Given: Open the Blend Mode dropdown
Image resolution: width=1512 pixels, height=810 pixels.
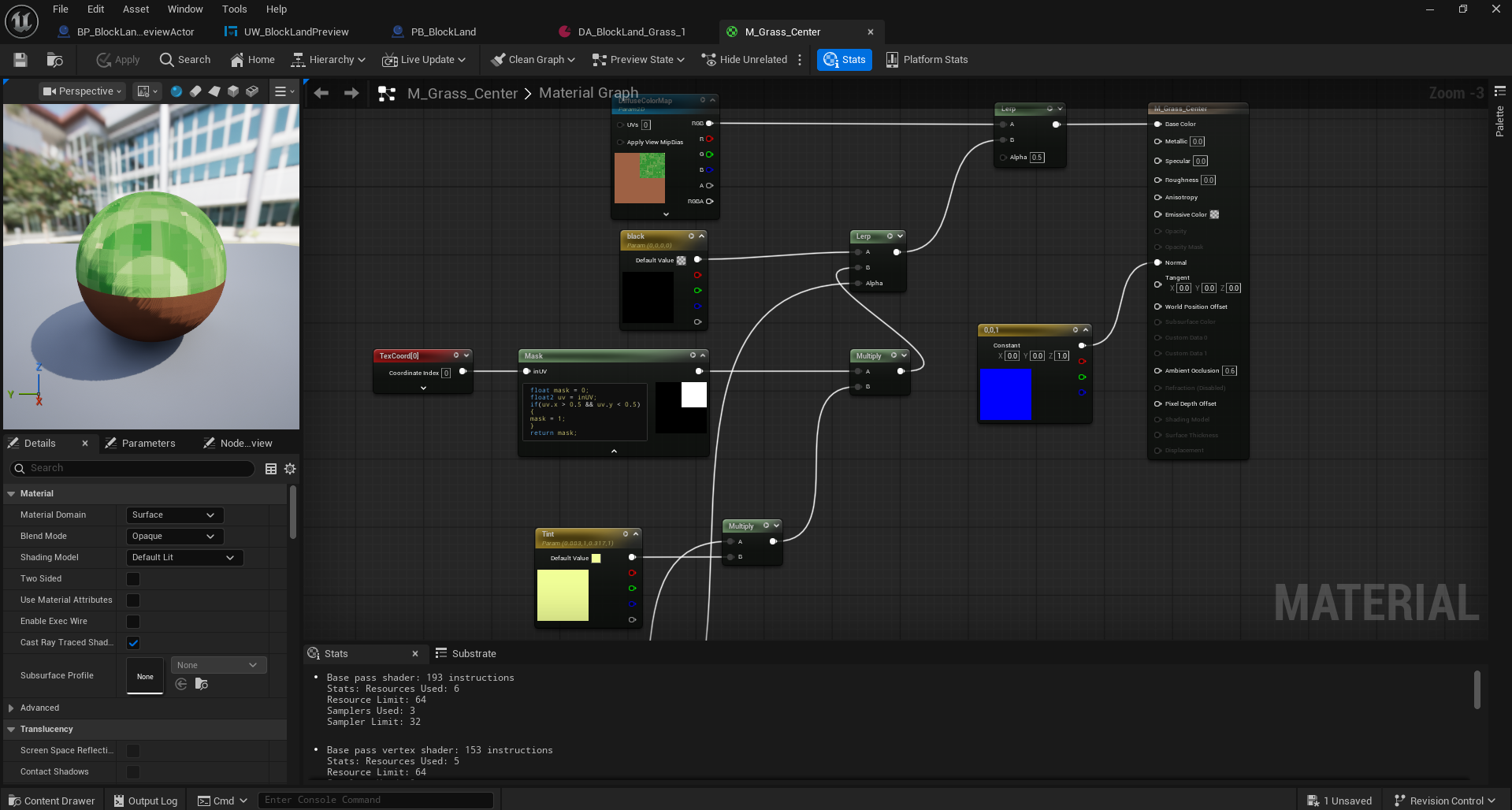Looking at the screenshot, I should point(174,537).
